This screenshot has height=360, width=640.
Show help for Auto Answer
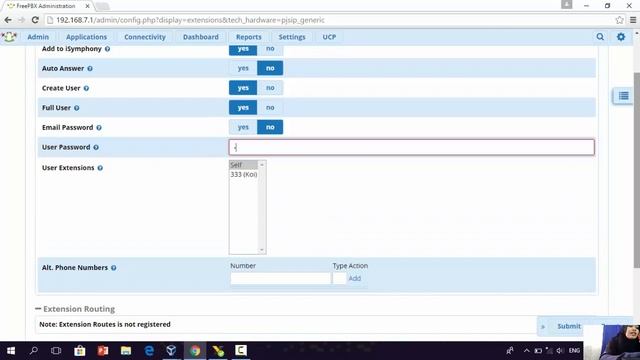[x=90, y=69]
